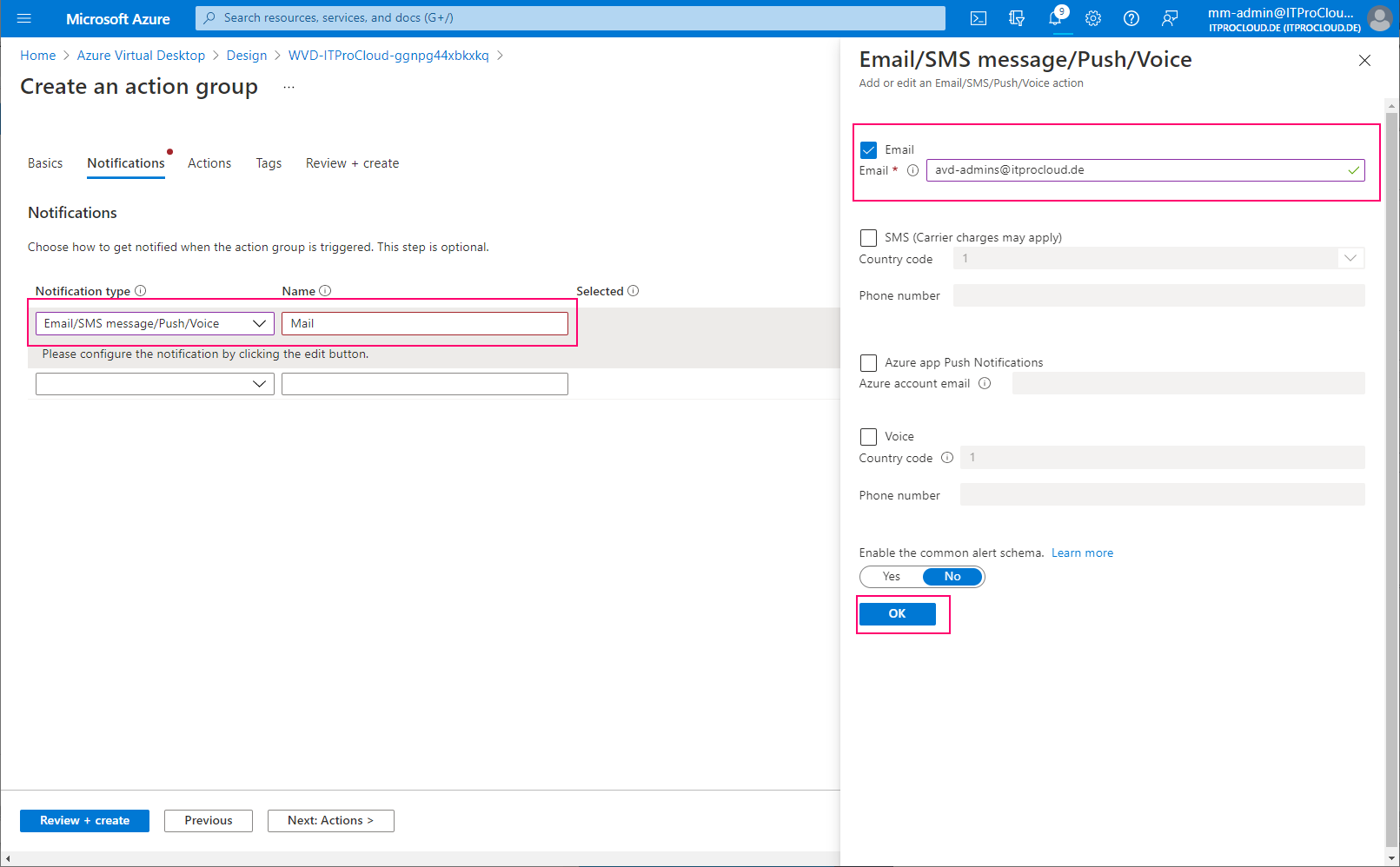Show info tooltip for Azure account email
Image resolution: width=1400 pixels, height=867 pixels.
985,383
